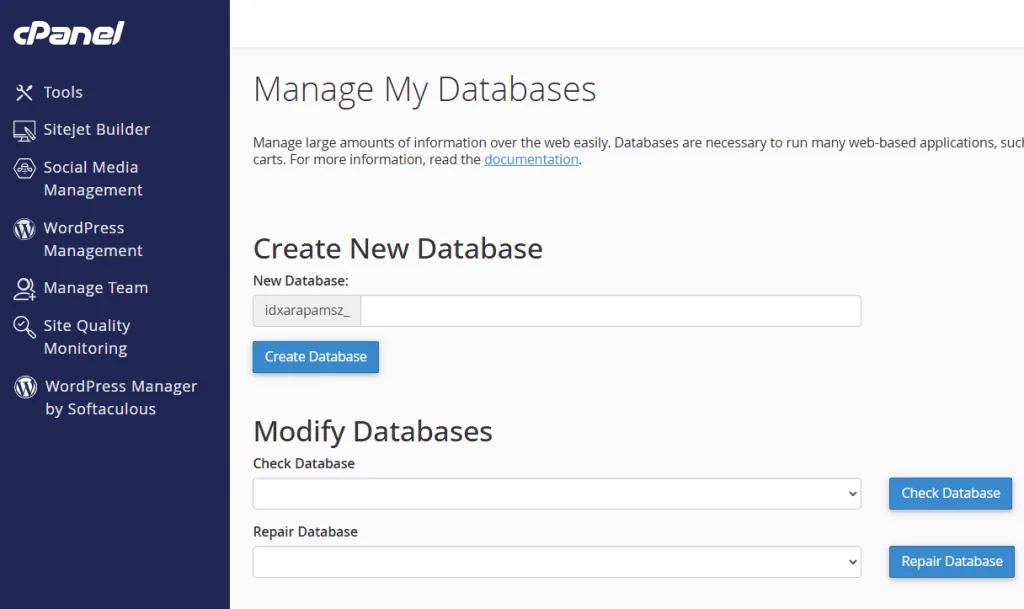Open Site Quality Monitoring text label
The width and height of the screenshot is (1024, 609).
tap(86, 337)
